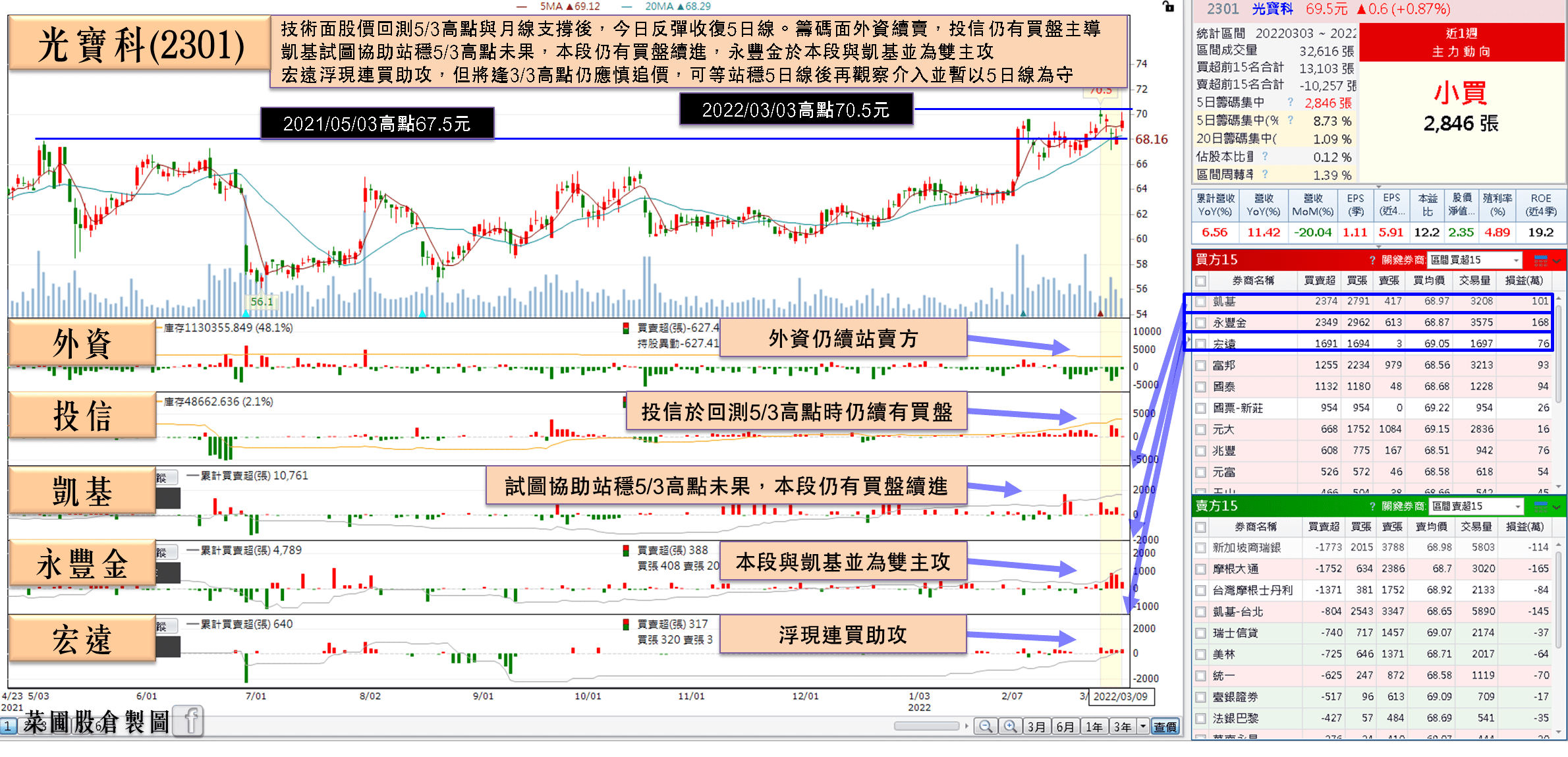
Task: Click the 台灣摩根士丹利 seller name
Action: coord(1252,591)
